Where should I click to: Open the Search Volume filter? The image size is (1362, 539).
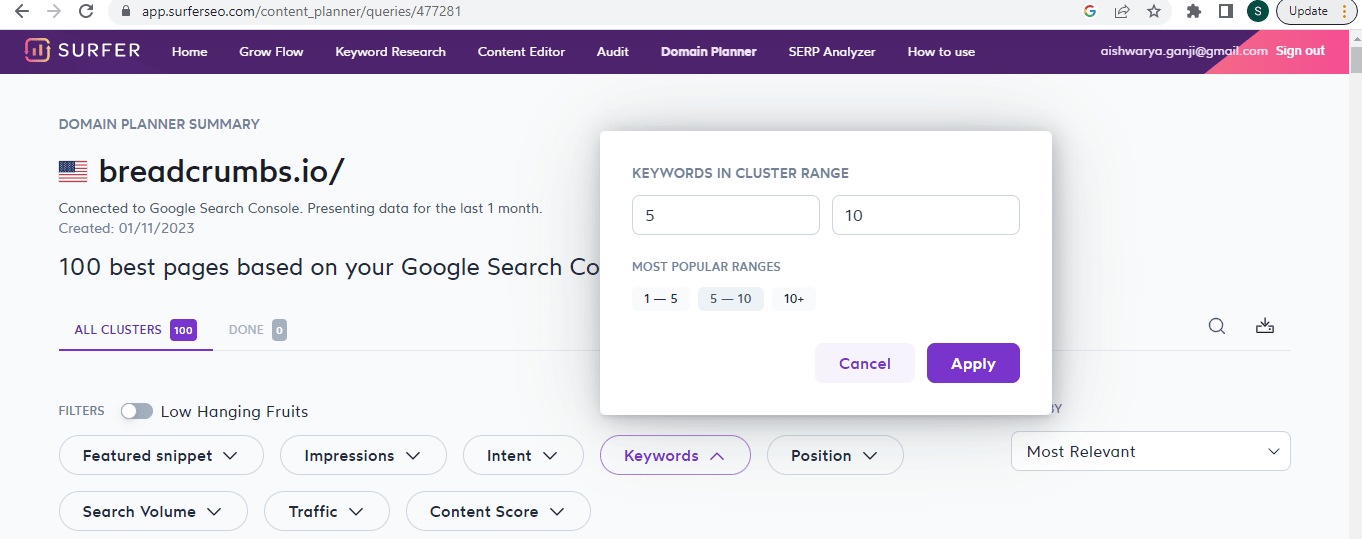[153, 511]
